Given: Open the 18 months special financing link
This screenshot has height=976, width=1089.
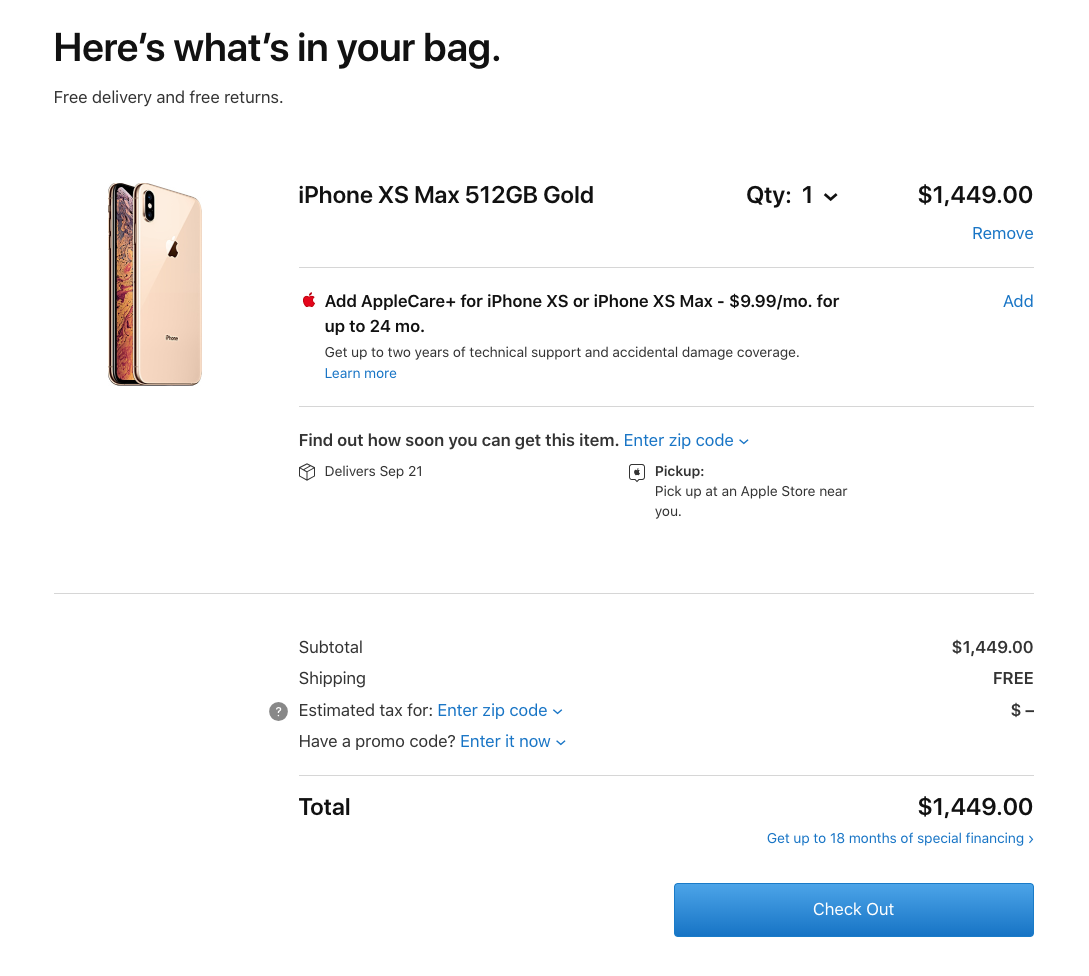Looking at the screenshot, I should (900, 838).
